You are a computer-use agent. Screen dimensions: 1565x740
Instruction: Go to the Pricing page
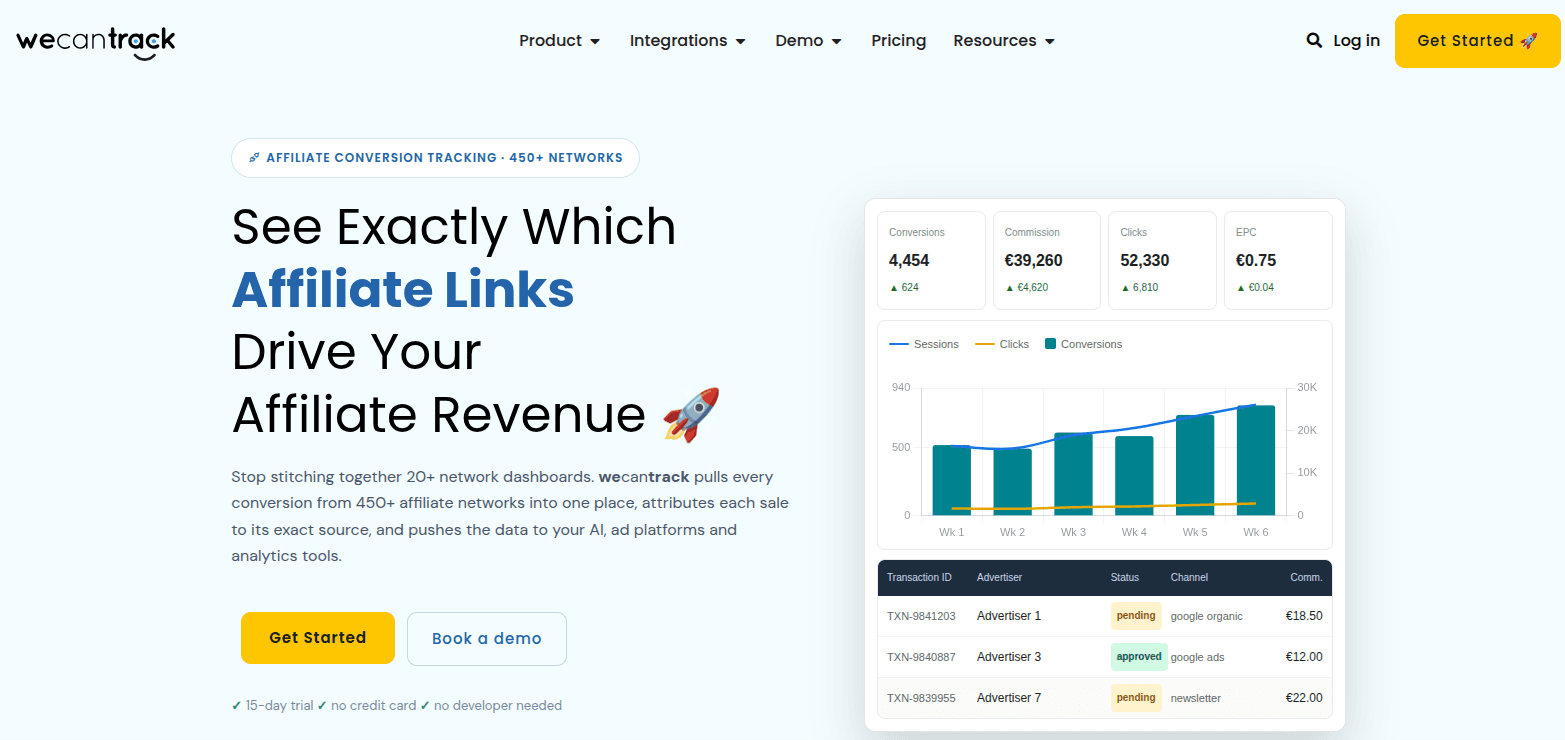[899, 41]
